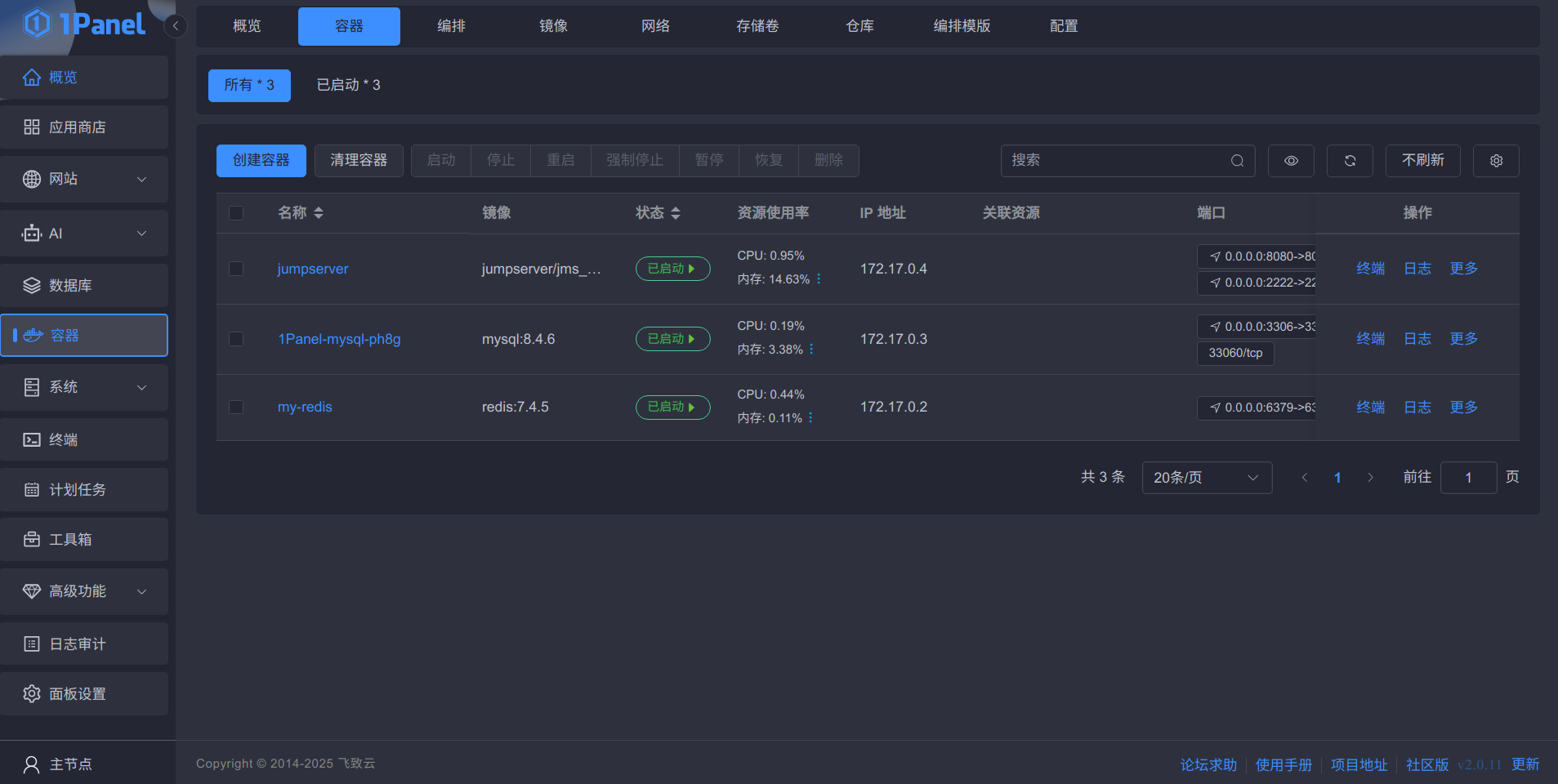This screenshot has width=1558, height=784.
Task: Switch to the 编排 tab
Action: point(451,26)
